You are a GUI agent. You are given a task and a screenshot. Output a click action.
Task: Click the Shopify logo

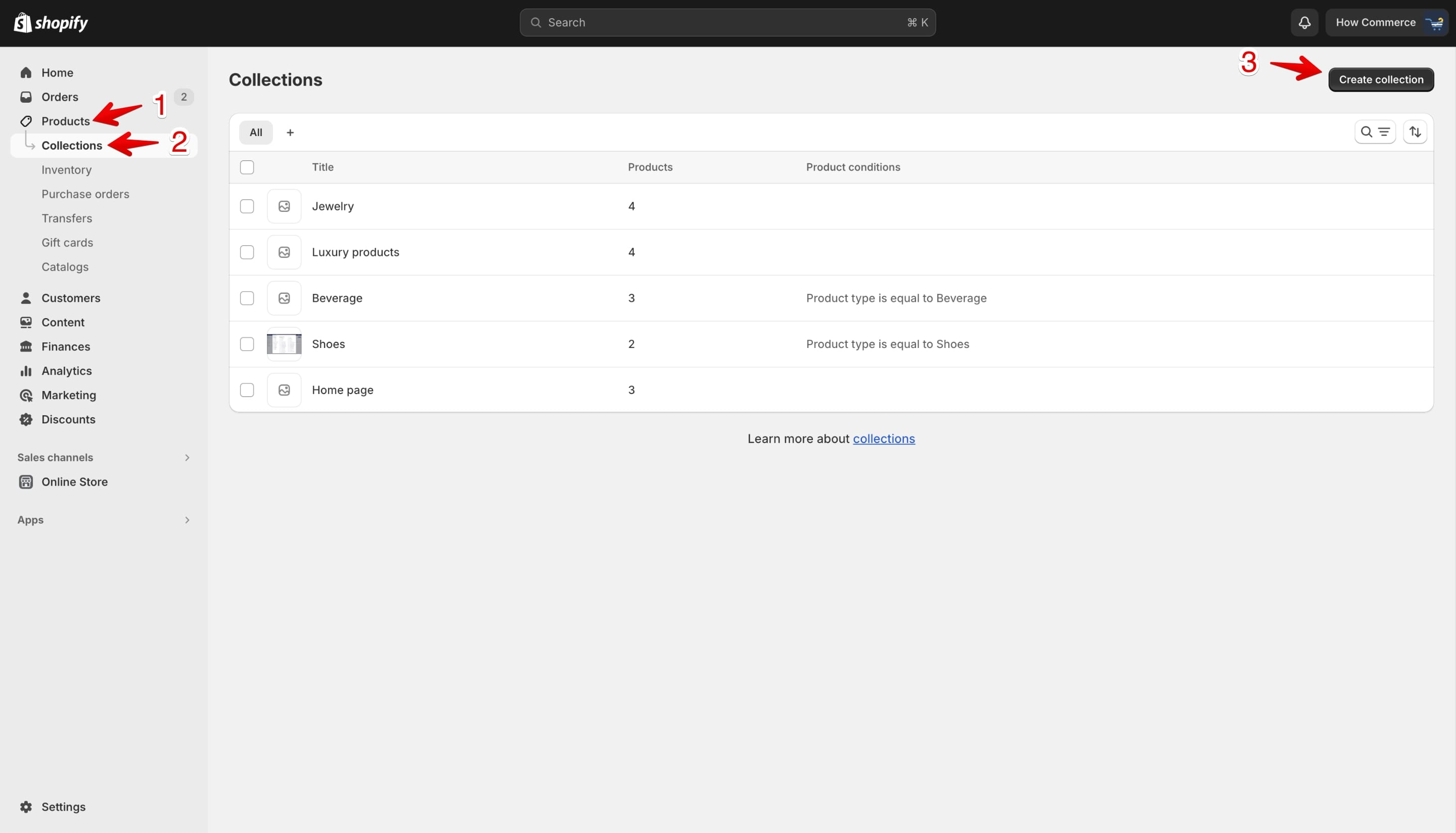coord(51,23)
